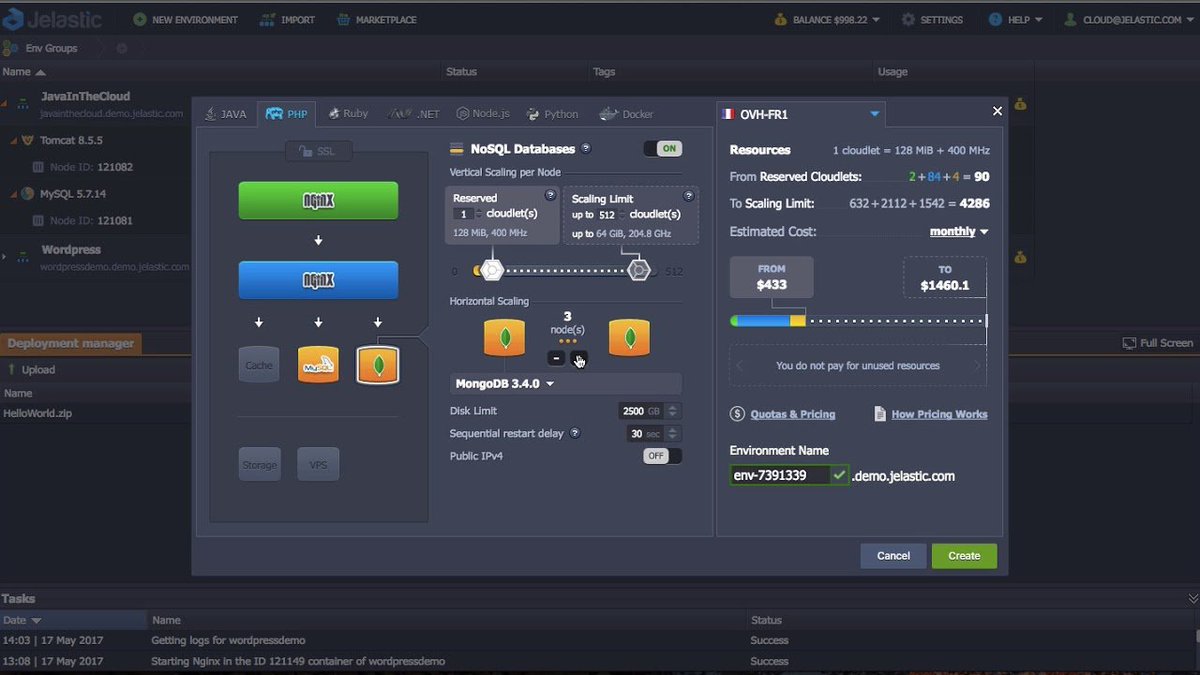Click the Environment Name input field
This screenshot has width=1200, height=675.
click(780, 475)
